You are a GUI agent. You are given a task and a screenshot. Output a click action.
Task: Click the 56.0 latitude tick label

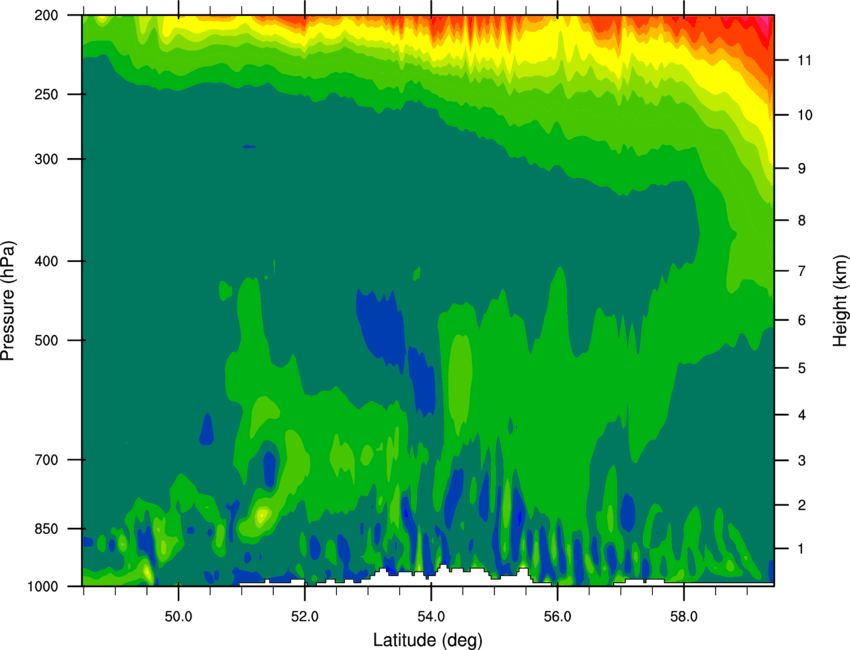coord(557,617)
